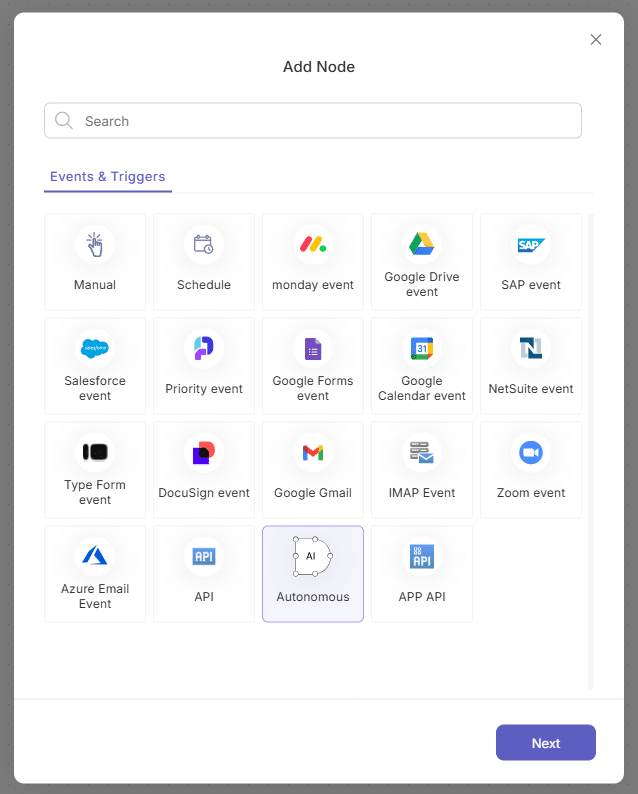Click the "Priority event" label
The height and width of the screenshot is (794, 638).
[204, 389]
